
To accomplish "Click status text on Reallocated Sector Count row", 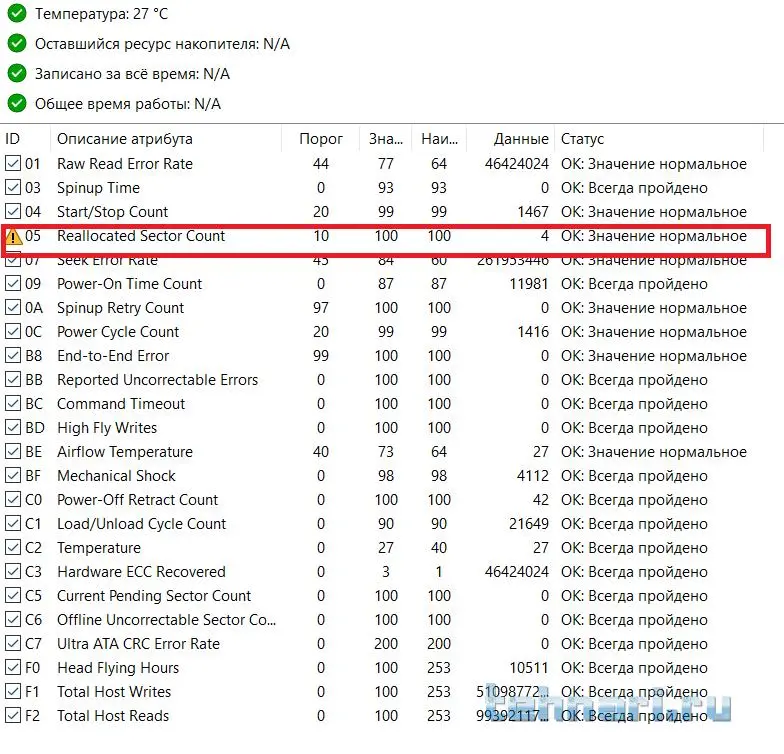I will 654,236.
